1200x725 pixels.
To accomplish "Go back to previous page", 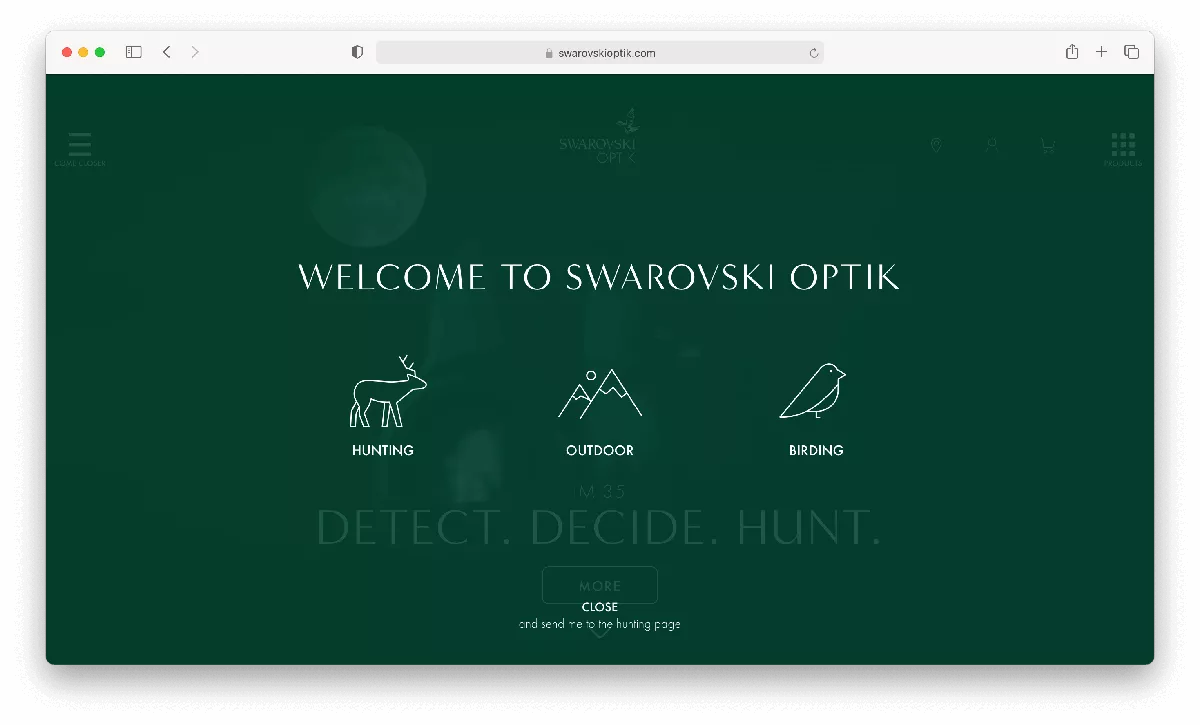I will [x=167, y=52].
